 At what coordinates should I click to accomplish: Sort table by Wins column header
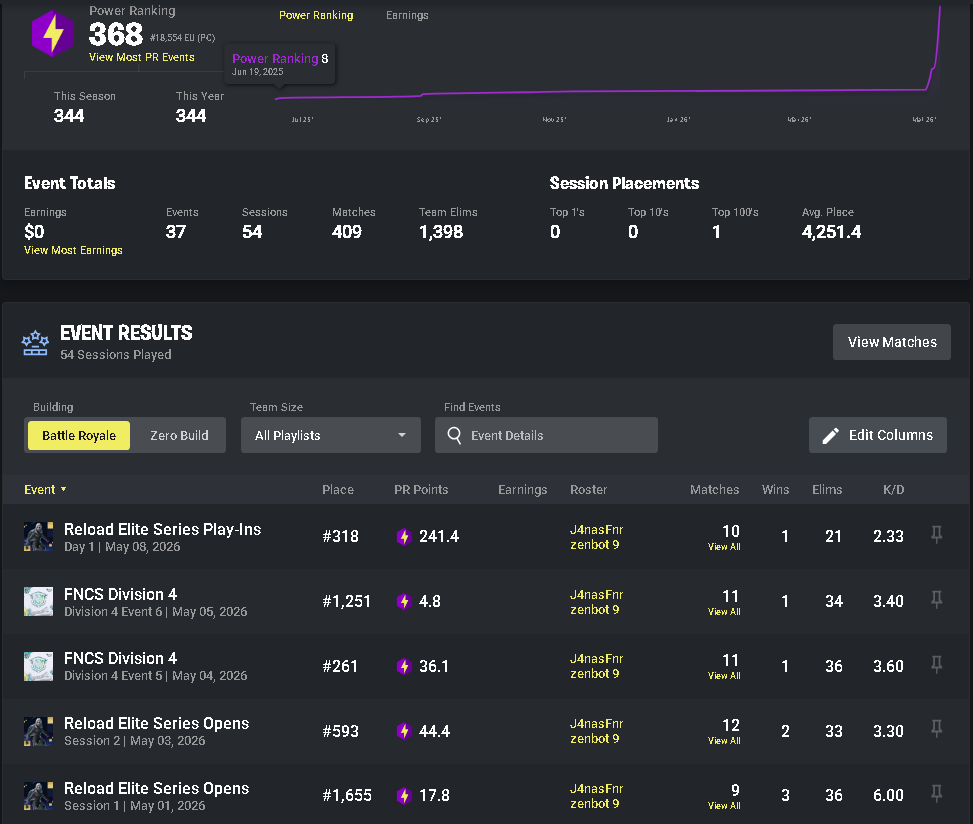pos(775,490)
